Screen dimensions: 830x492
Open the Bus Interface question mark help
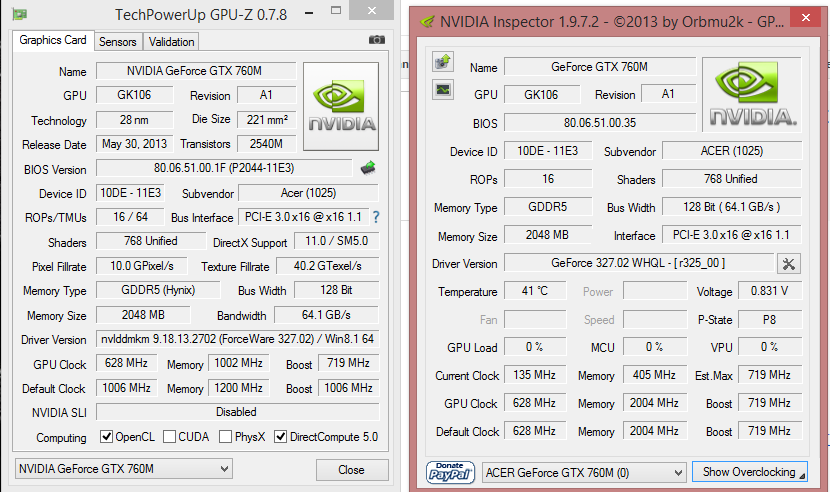[x=376, y=217]
